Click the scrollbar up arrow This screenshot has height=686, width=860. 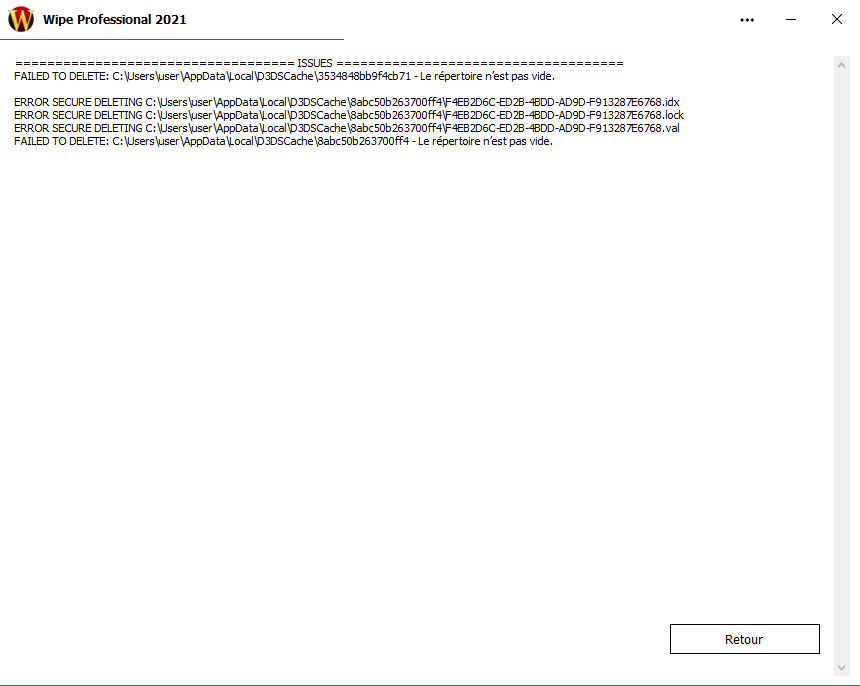(841, 65)
